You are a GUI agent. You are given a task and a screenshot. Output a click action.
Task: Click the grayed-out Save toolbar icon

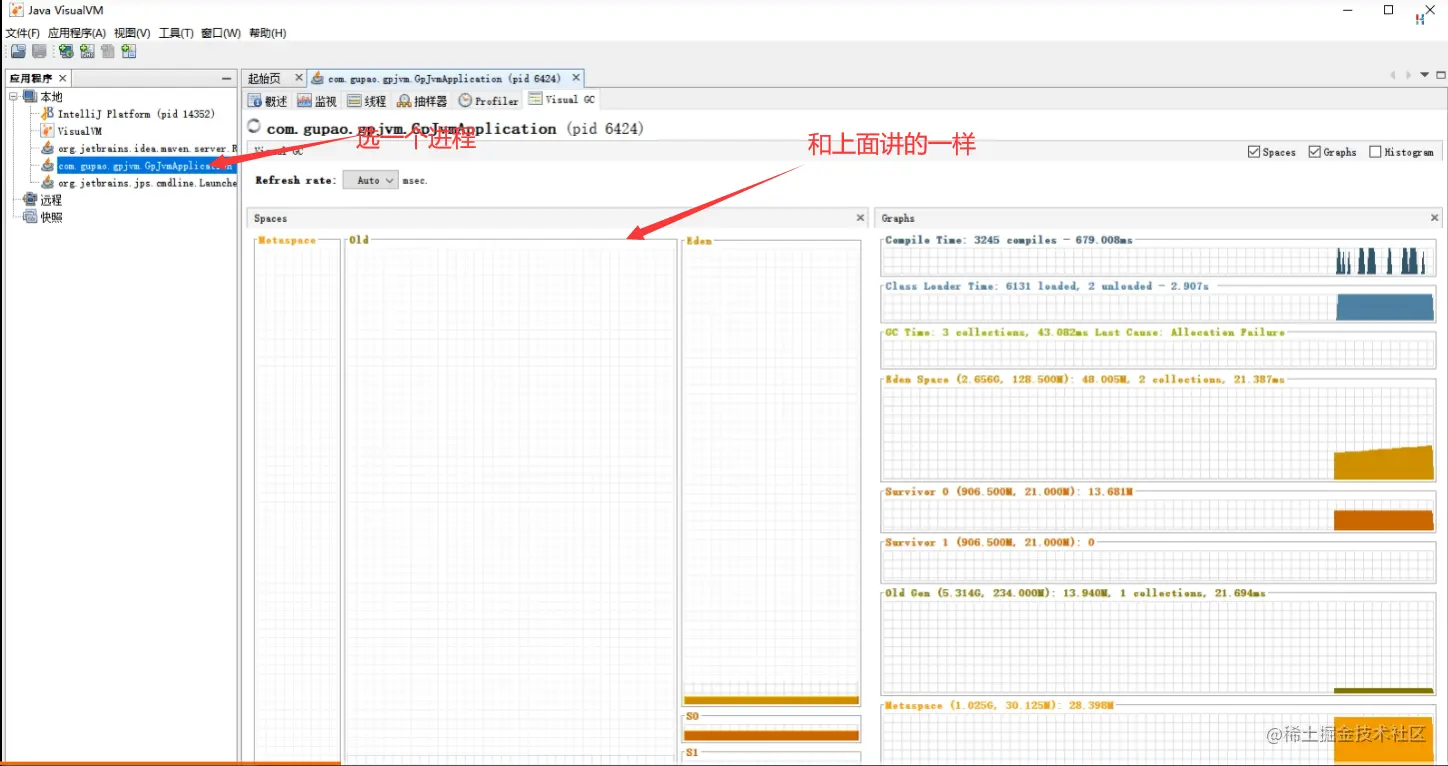39,51
